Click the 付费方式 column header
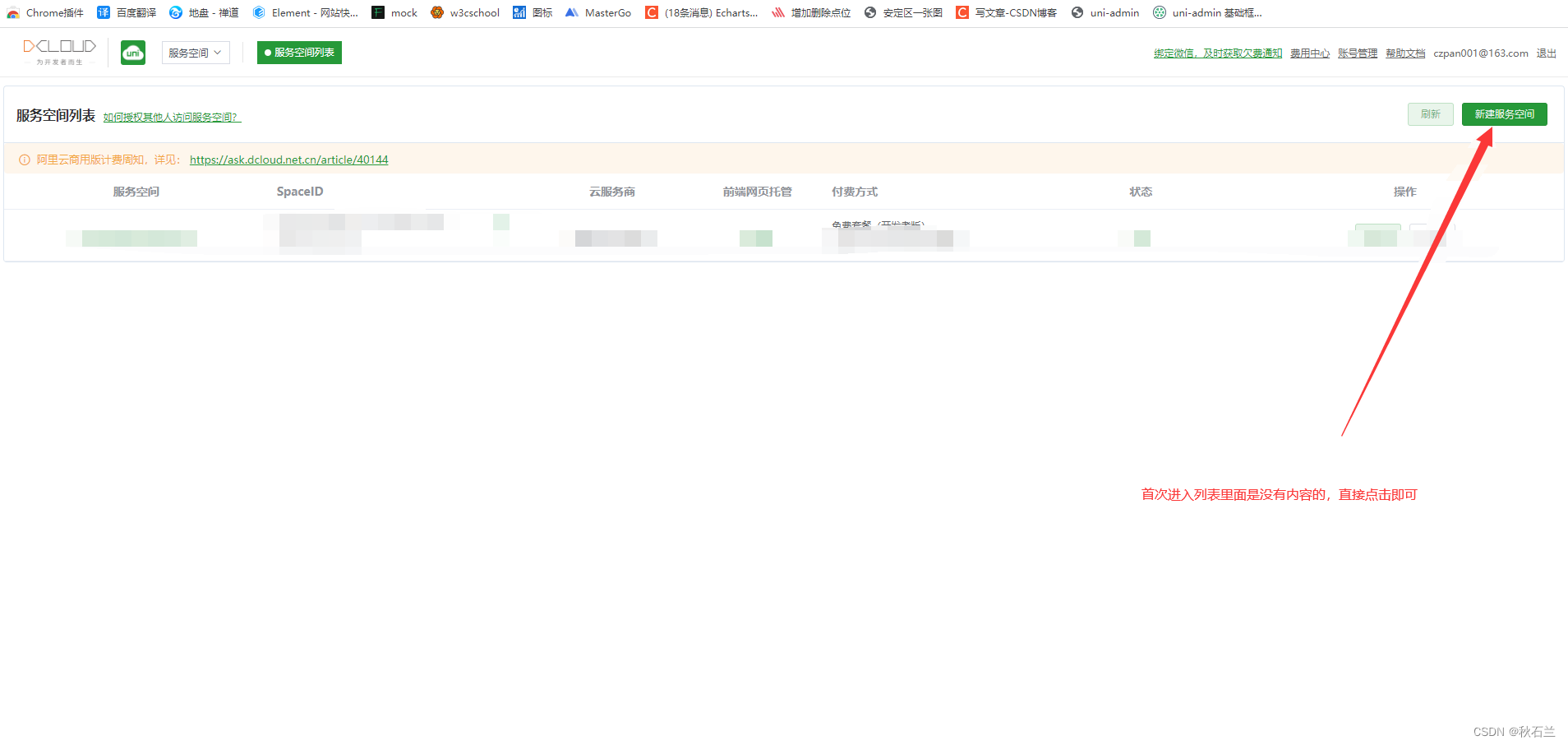1568x745 pixels. click(854, 192)
